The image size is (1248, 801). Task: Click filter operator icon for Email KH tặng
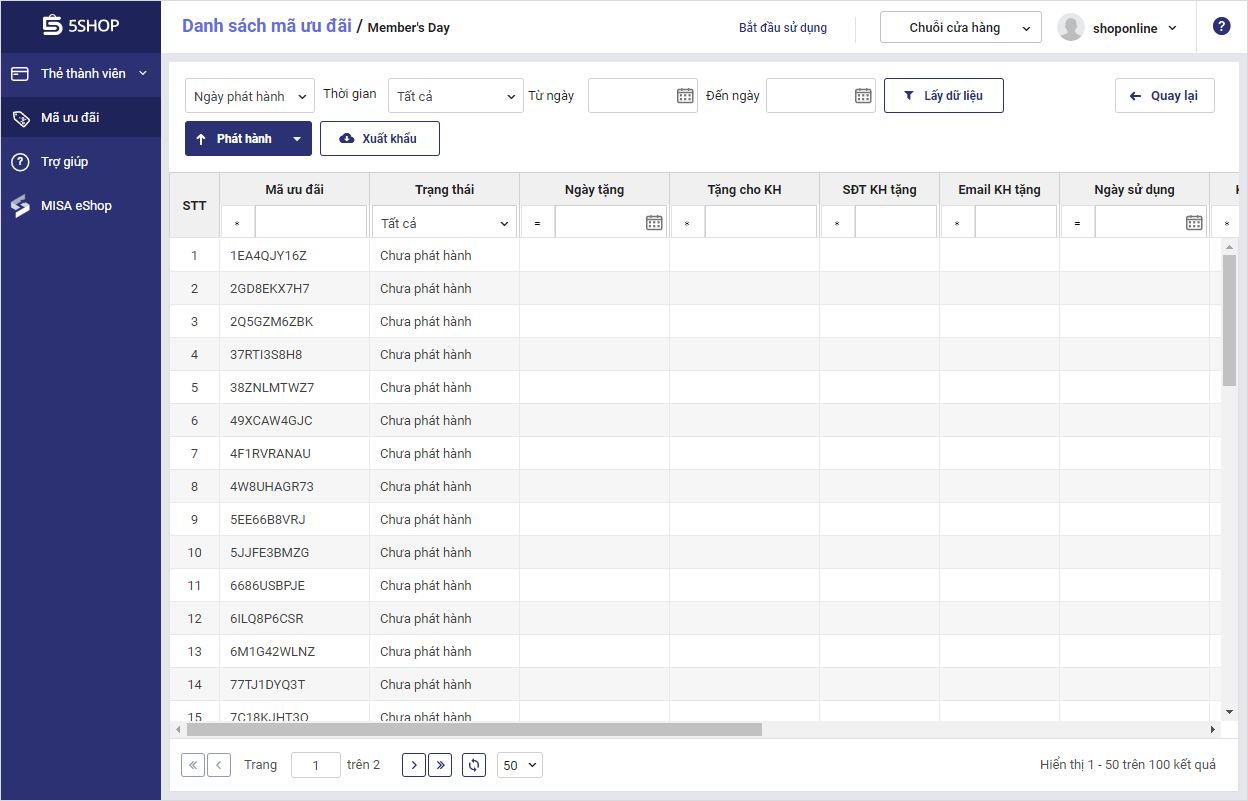957,223
